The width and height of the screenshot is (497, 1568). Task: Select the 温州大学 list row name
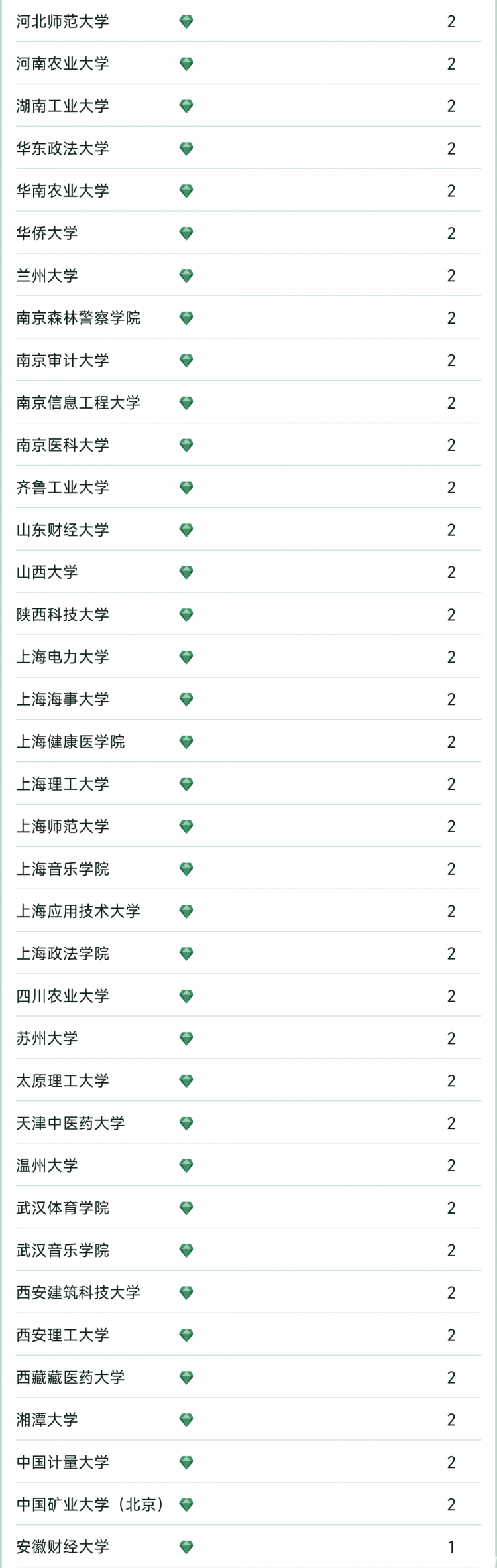tap(47, 1165)
